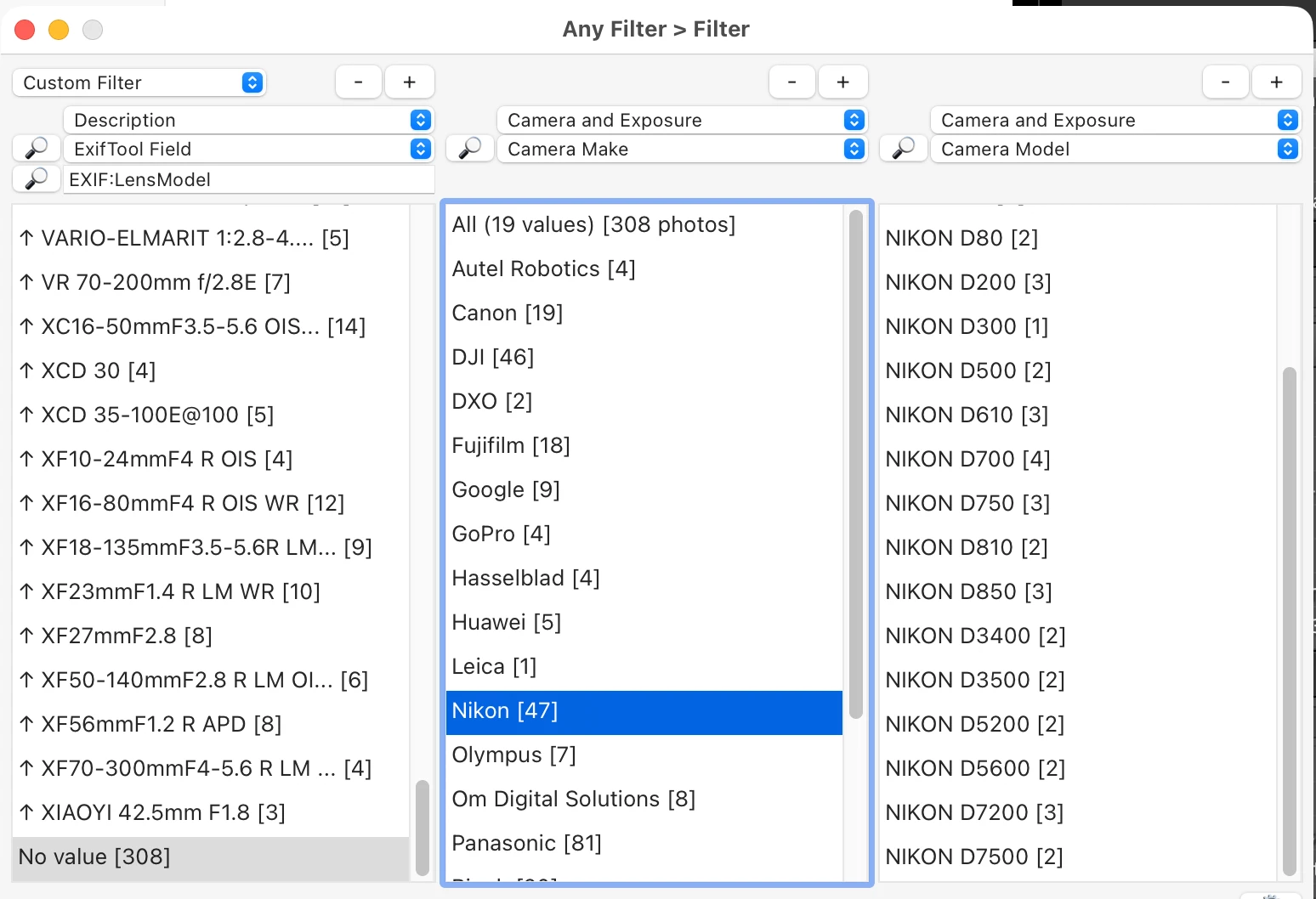This screenshot has height=899, width=1316.
Task: Click the EXIF:LensModel input field
Action: pos(249,179)
